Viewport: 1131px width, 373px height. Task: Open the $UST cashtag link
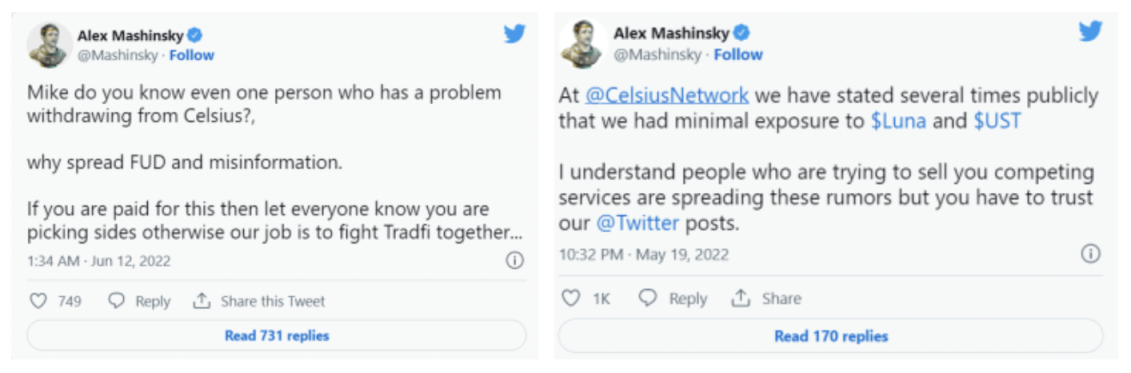point(998,121)
